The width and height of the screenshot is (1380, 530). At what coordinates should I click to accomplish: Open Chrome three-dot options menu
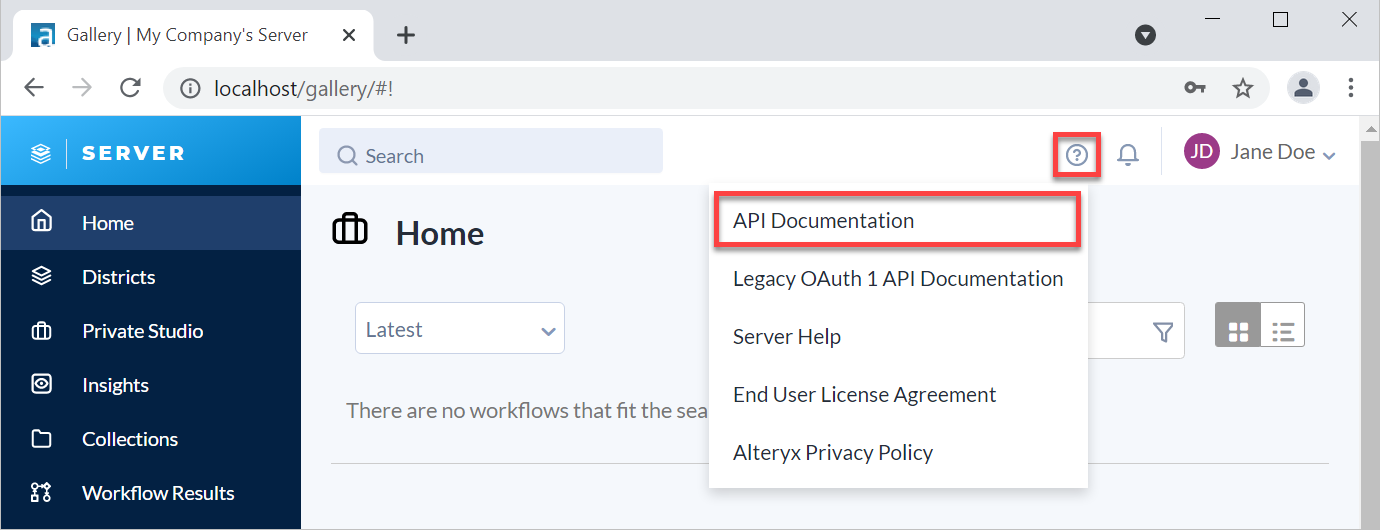click(x=1351, y=88)
